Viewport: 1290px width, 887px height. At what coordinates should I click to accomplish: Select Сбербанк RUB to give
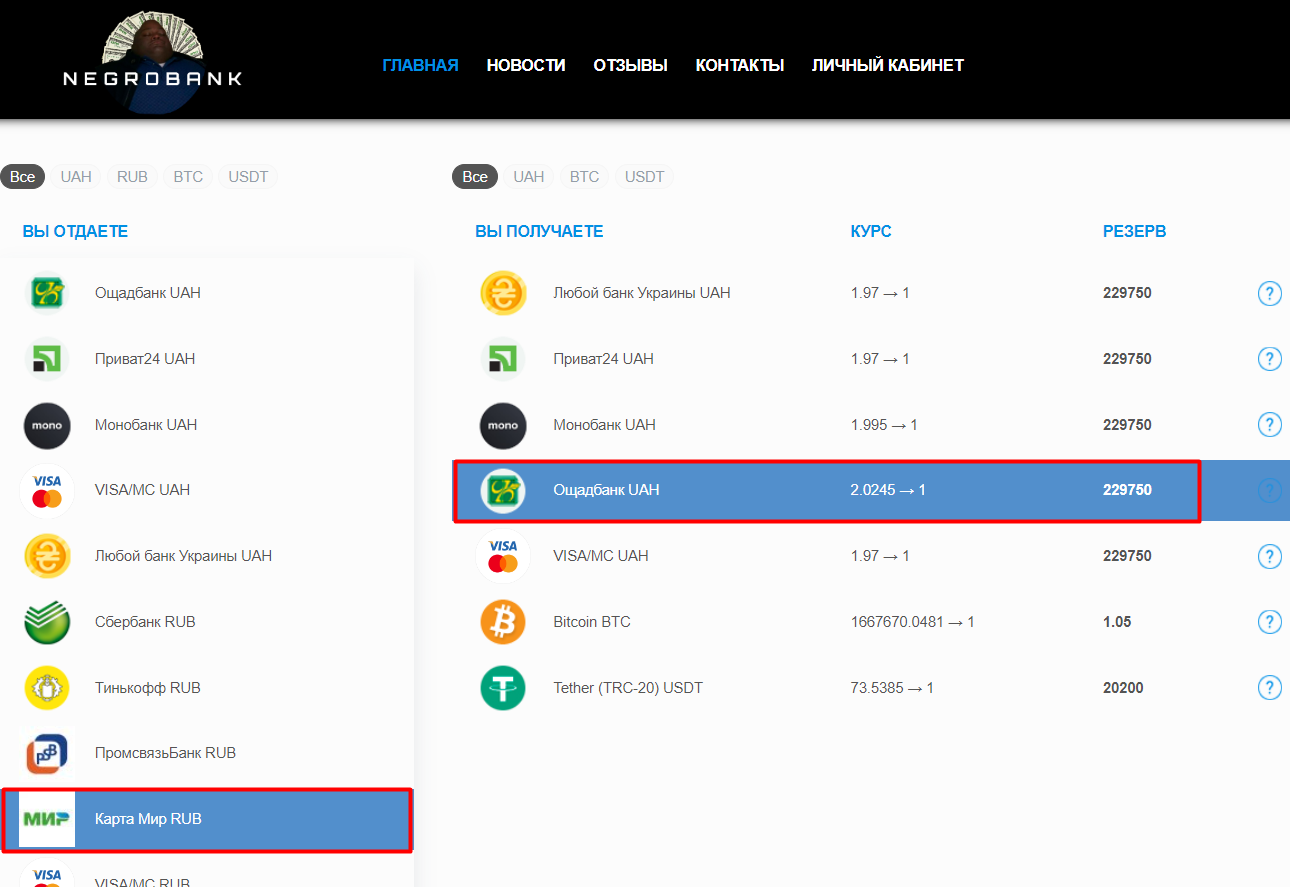coord(207,622)
